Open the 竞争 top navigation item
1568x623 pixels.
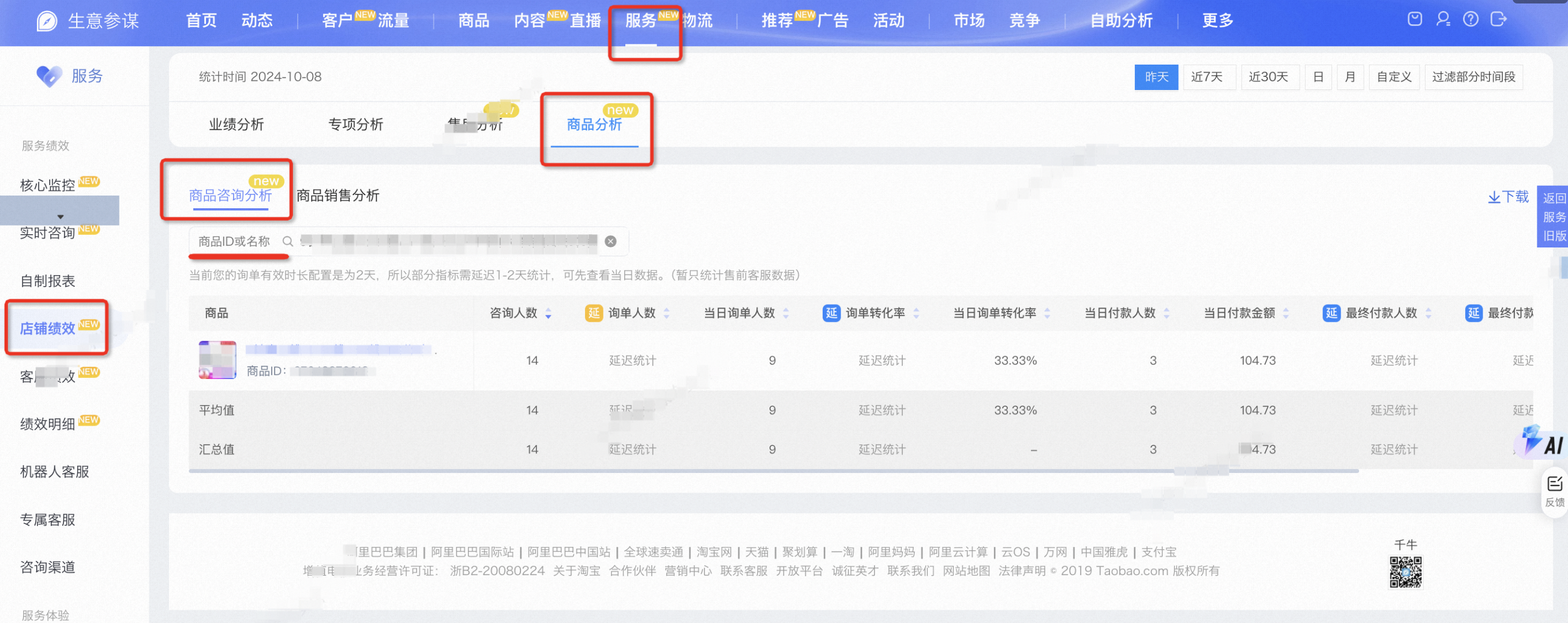pos(1025,21)
